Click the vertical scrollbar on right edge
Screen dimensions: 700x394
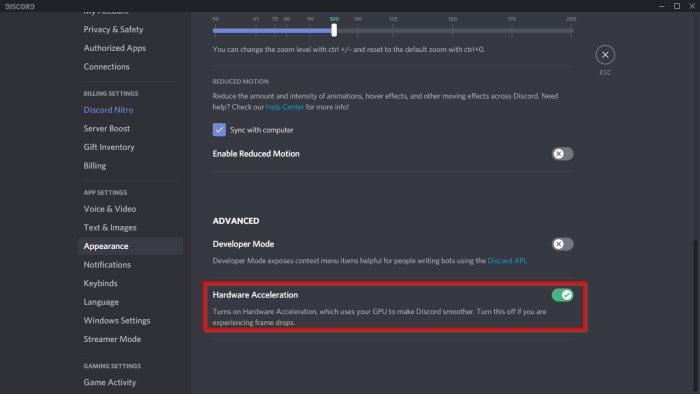pos(697,317)
